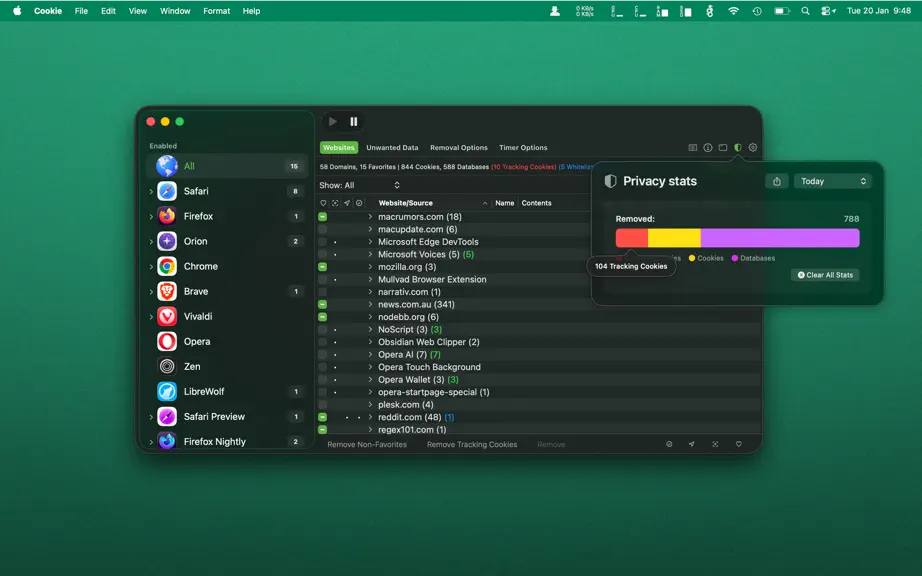Open the Window menu
This screenshot has width=922, height=576.
point(175,11)
